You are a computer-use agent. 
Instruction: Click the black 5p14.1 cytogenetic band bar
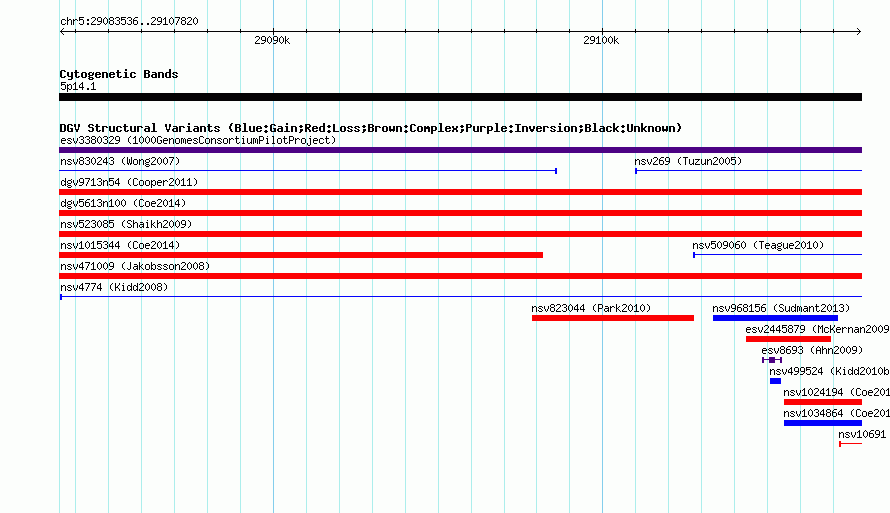[x=460, y=97]
